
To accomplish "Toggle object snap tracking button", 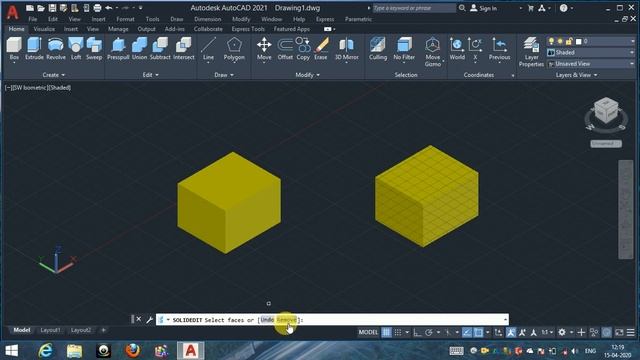I will (467, 332).
